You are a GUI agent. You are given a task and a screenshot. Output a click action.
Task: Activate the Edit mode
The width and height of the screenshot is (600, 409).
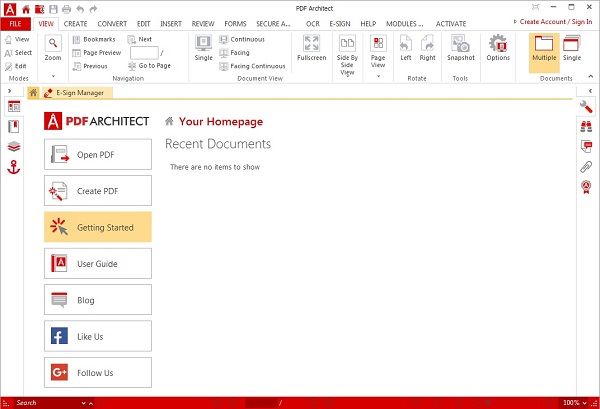16,66
